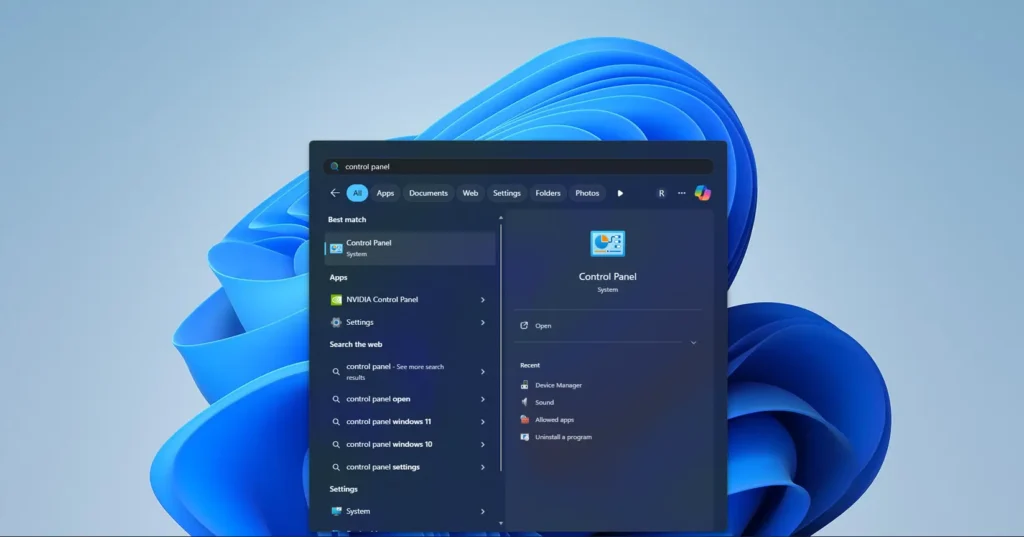Select the 'control panel settings' suggestion
Screen dimensions: 1024x537
point(410,467)
